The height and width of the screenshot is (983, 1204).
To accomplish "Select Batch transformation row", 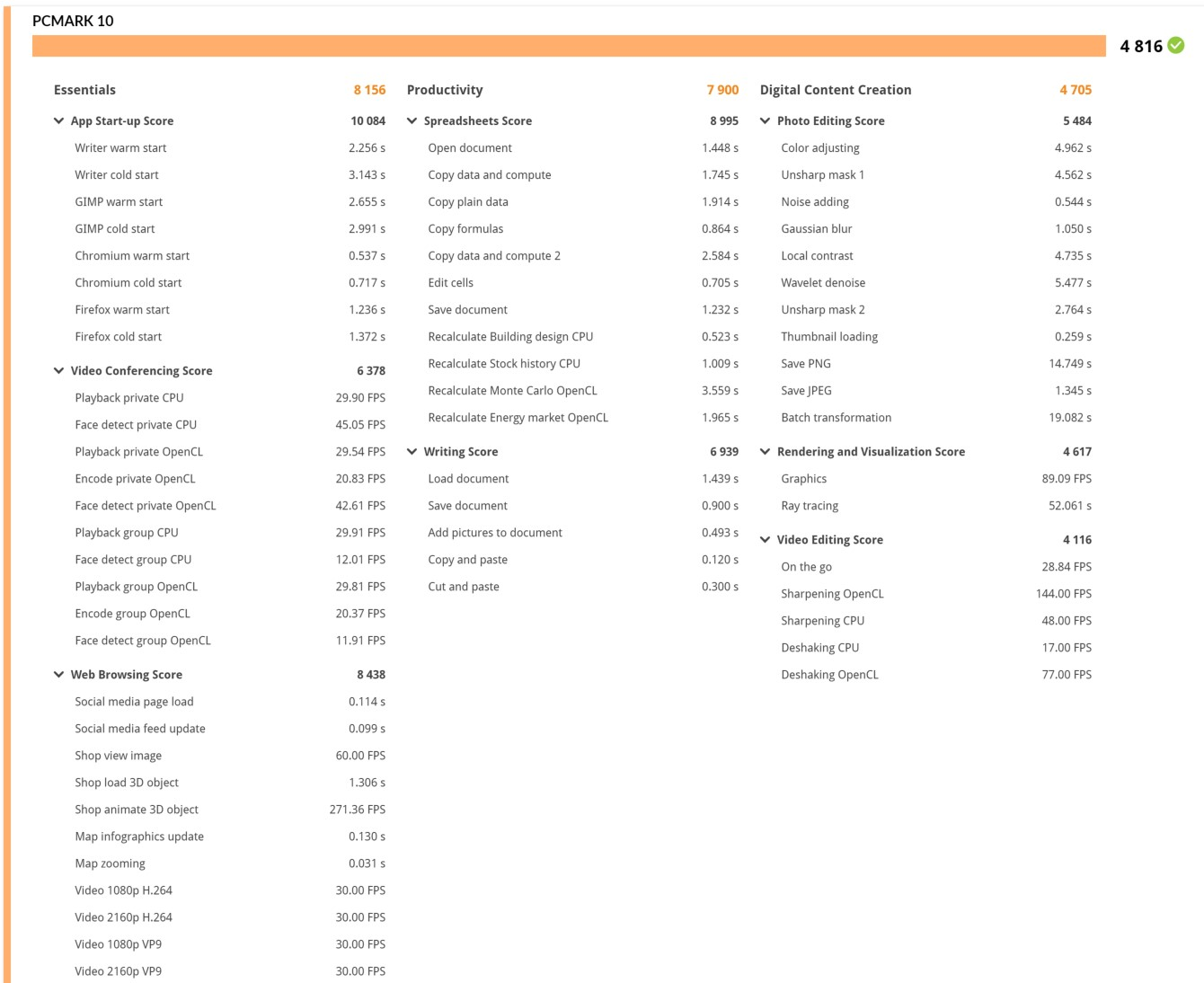I will pos(936,417).
